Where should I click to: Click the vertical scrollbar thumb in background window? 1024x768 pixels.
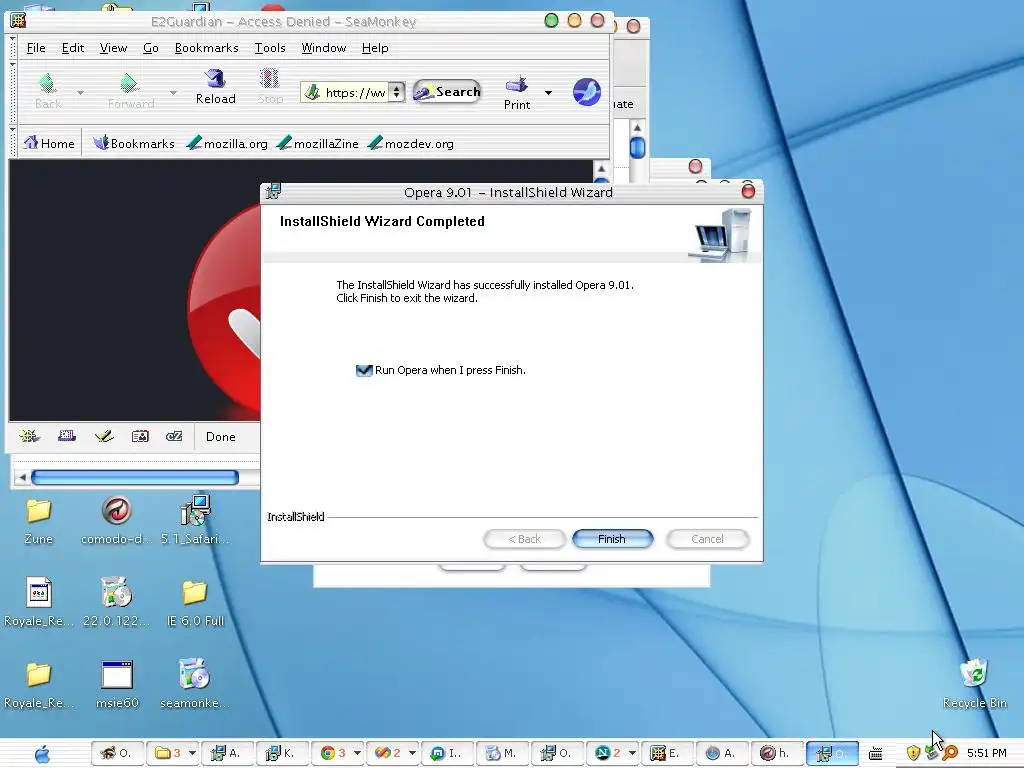tap(637, 148)
